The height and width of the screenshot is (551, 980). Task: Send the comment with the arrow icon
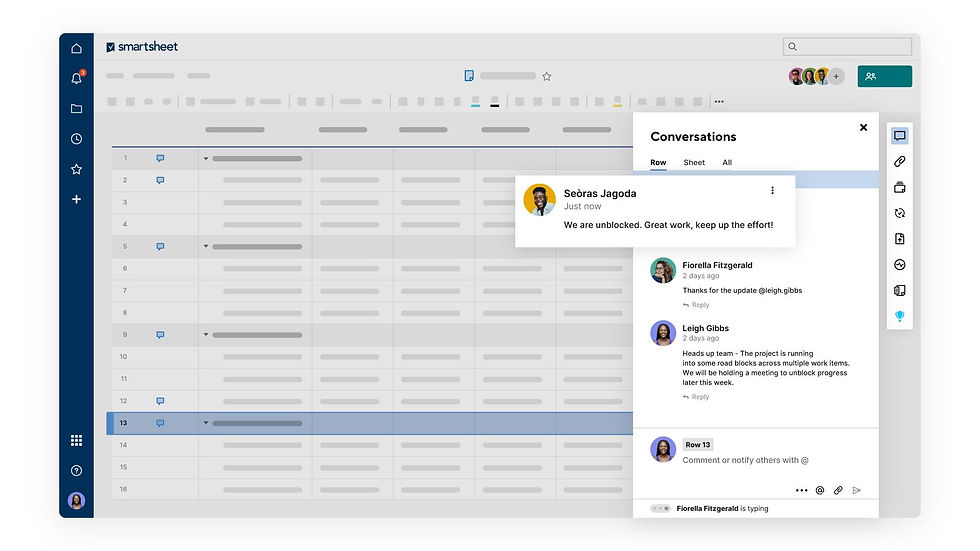(857, 490)
